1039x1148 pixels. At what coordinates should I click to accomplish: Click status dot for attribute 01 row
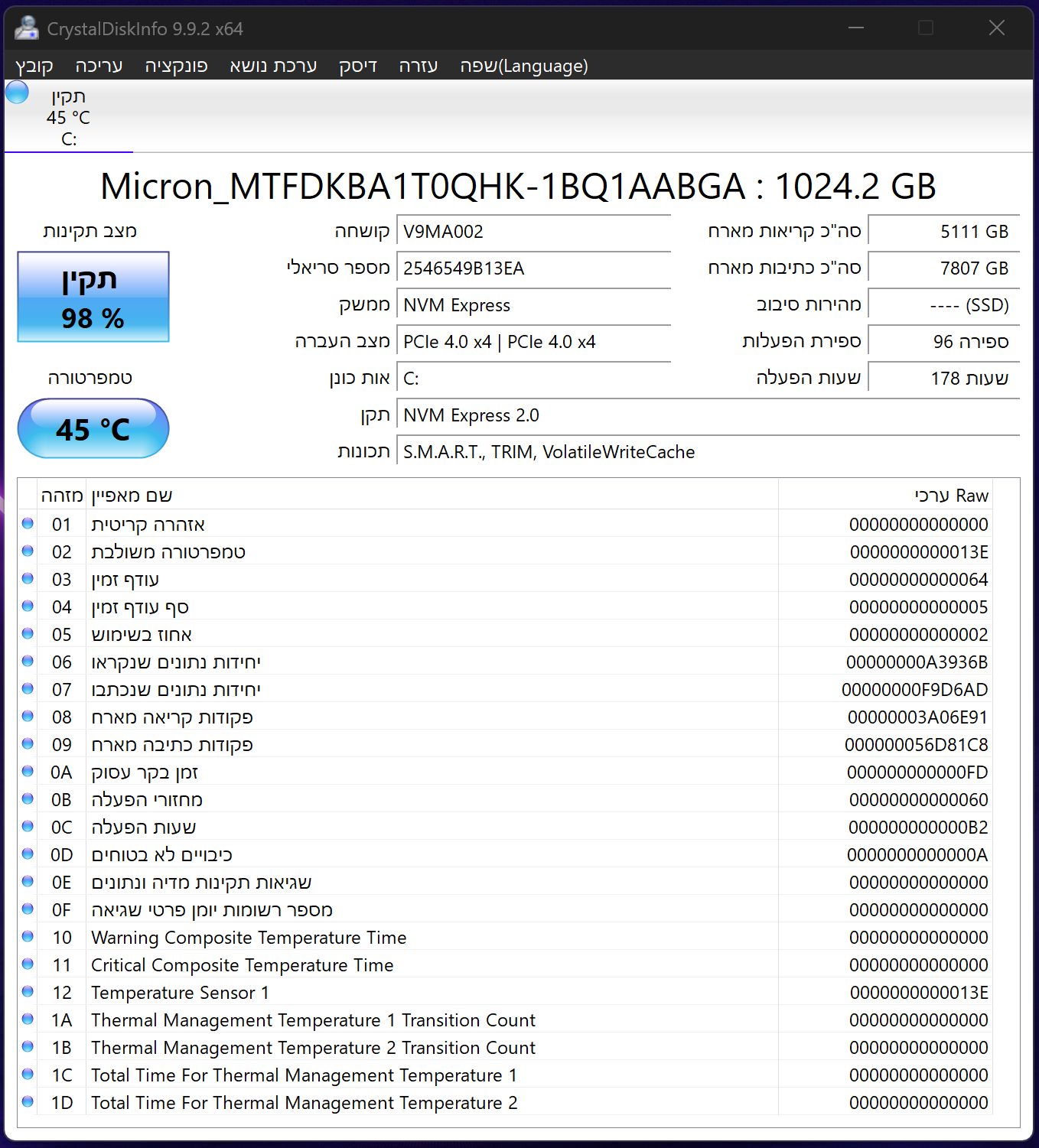[28, 524]
